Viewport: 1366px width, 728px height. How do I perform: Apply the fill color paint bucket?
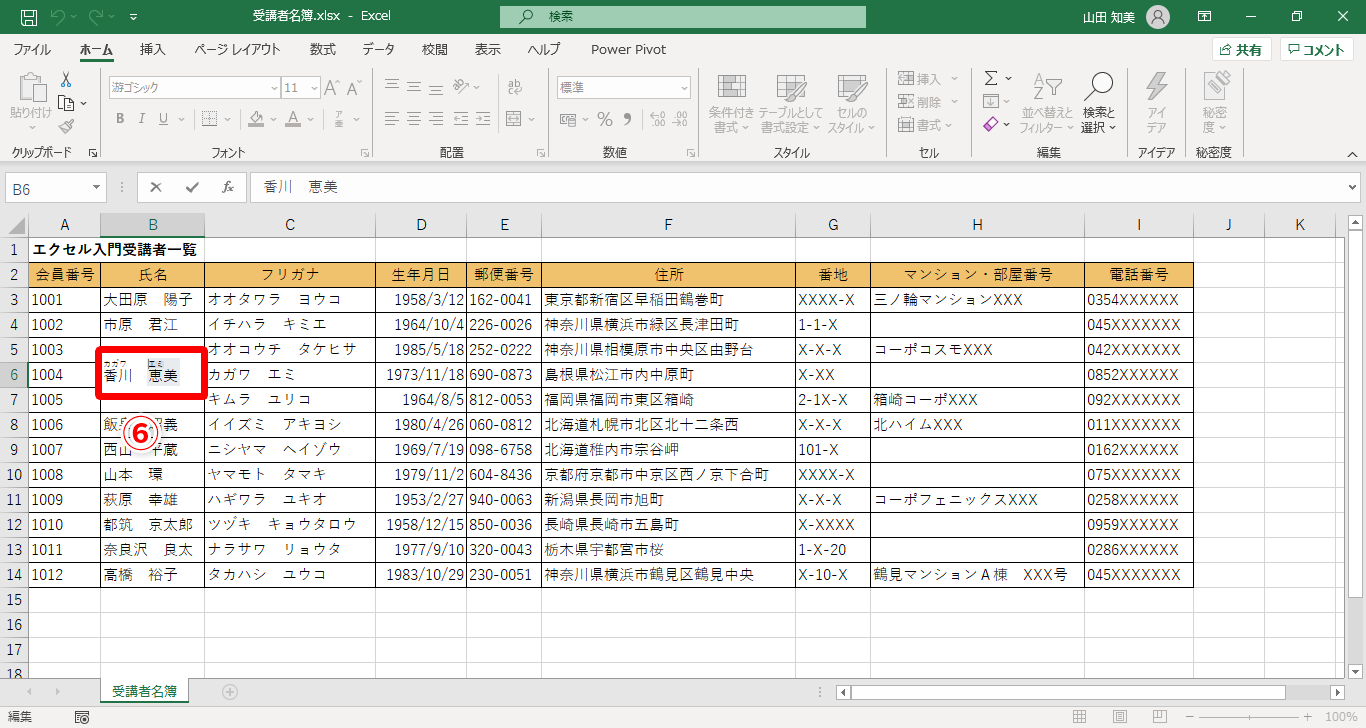coord(257,119)
